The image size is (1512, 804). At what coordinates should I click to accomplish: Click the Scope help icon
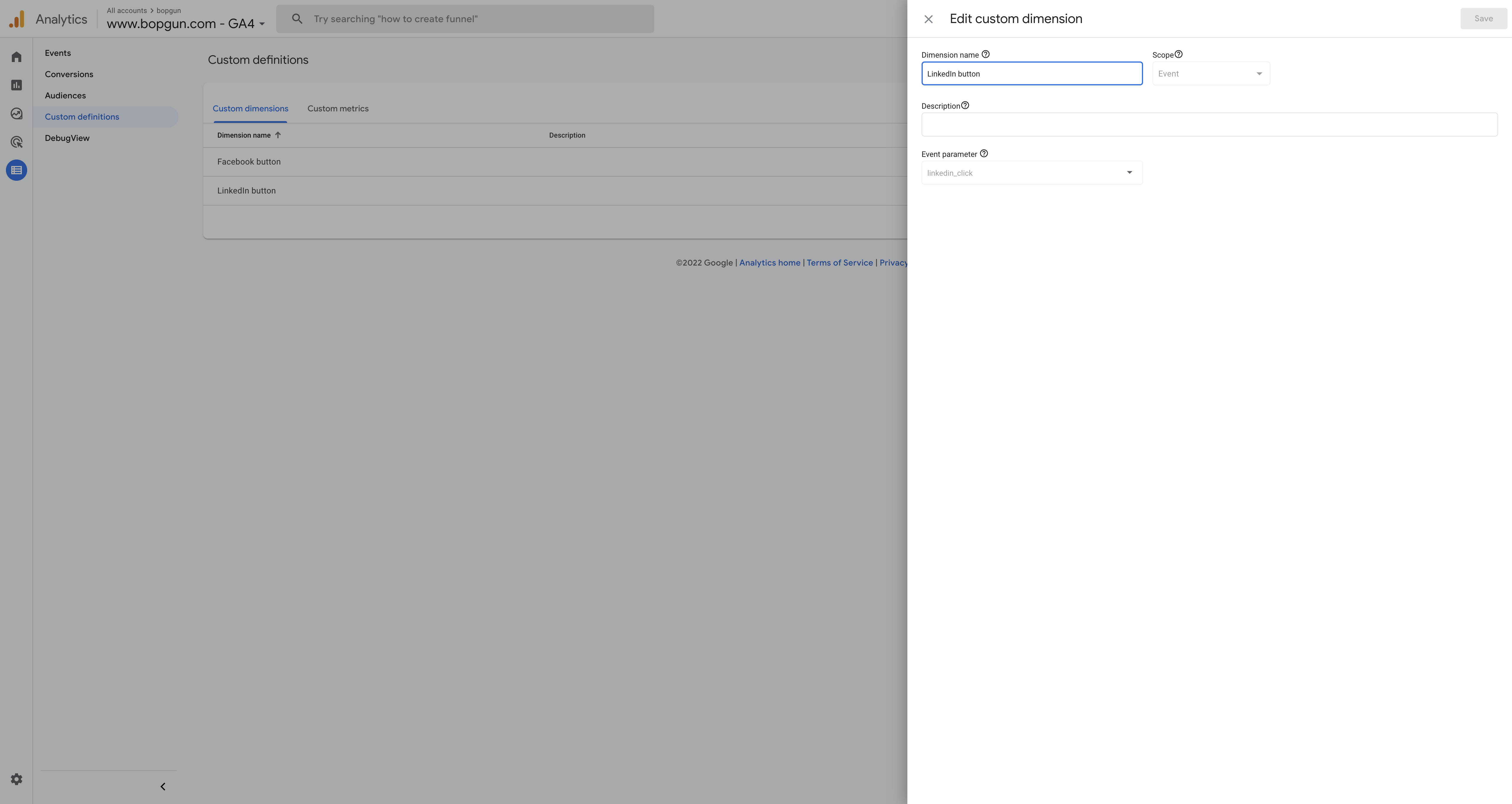(1178, 54)
